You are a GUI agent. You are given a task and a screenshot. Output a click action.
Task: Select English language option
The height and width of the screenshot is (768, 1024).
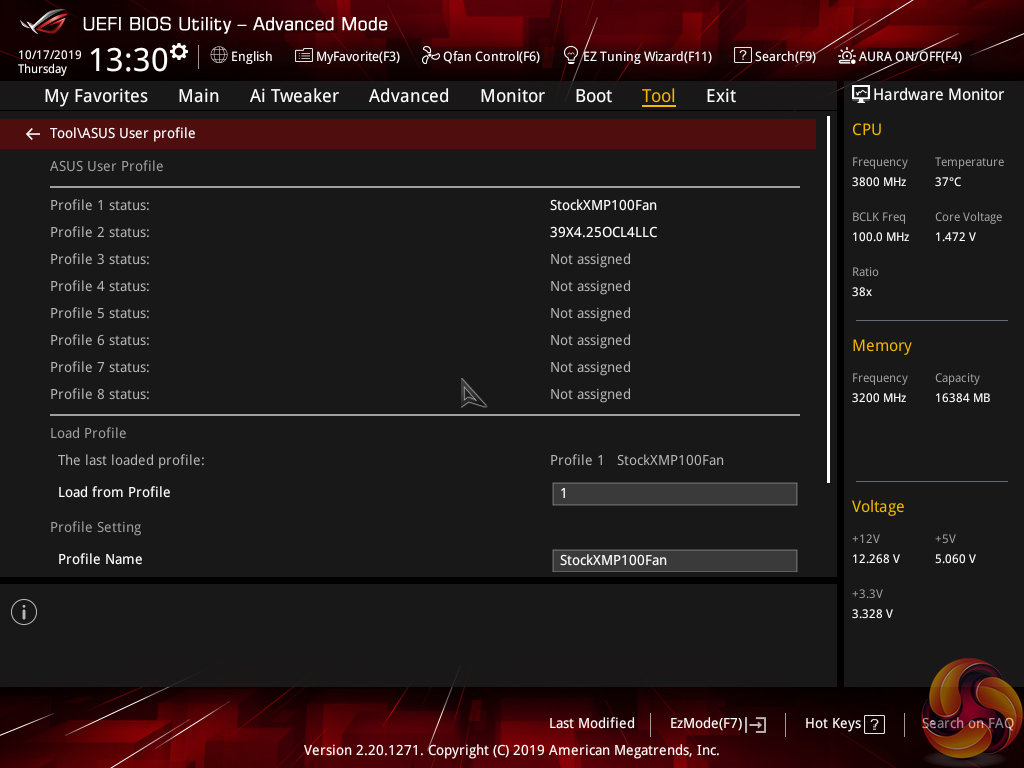tap(251, 57)
